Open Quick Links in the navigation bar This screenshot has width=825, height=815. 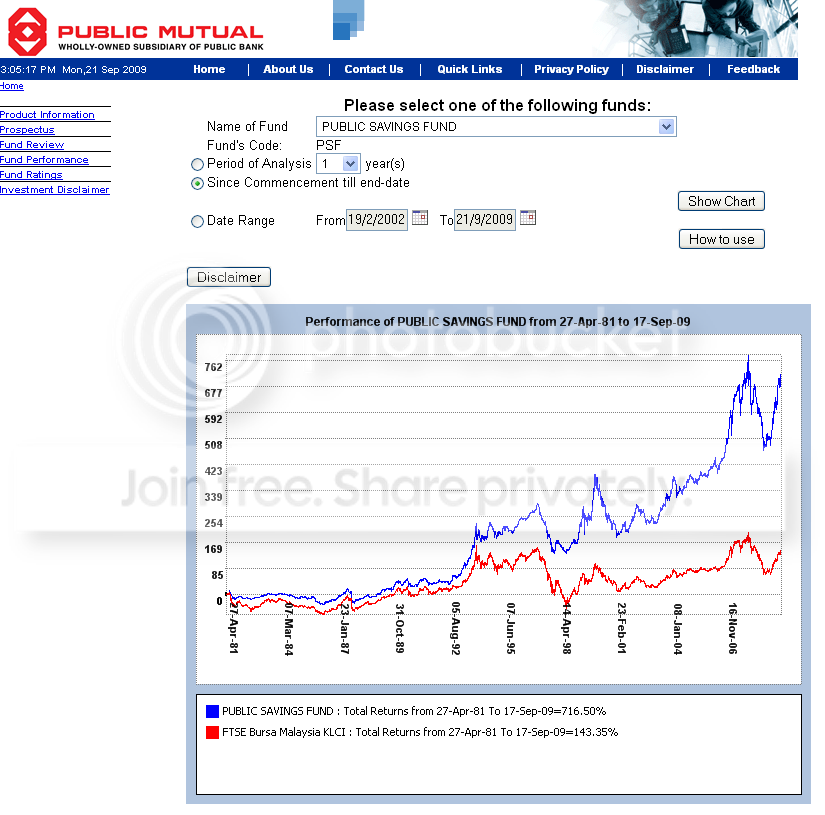[470, 70]
